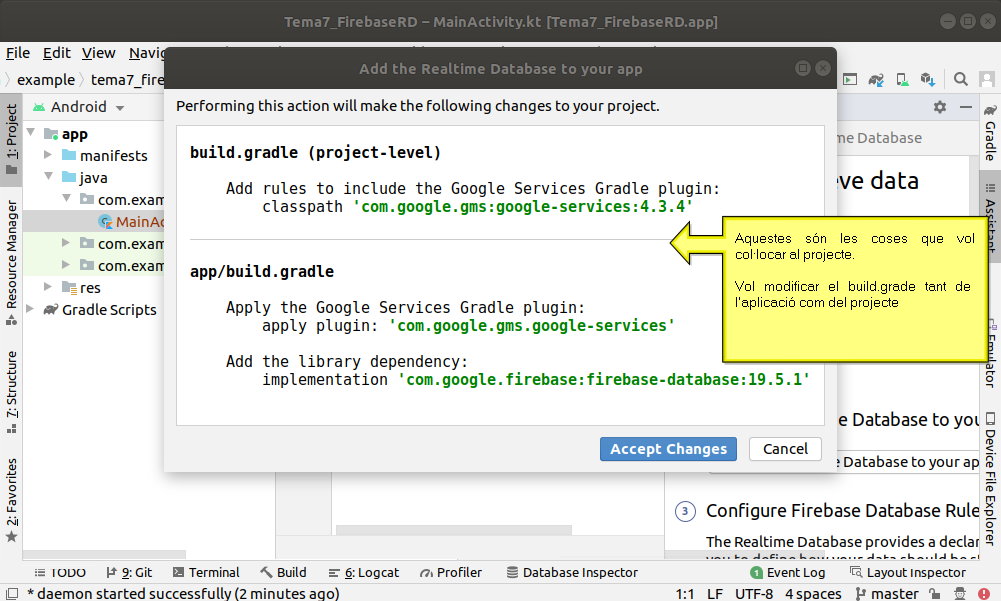
Task: Collapse the java folder
Action: pos(49,176)
